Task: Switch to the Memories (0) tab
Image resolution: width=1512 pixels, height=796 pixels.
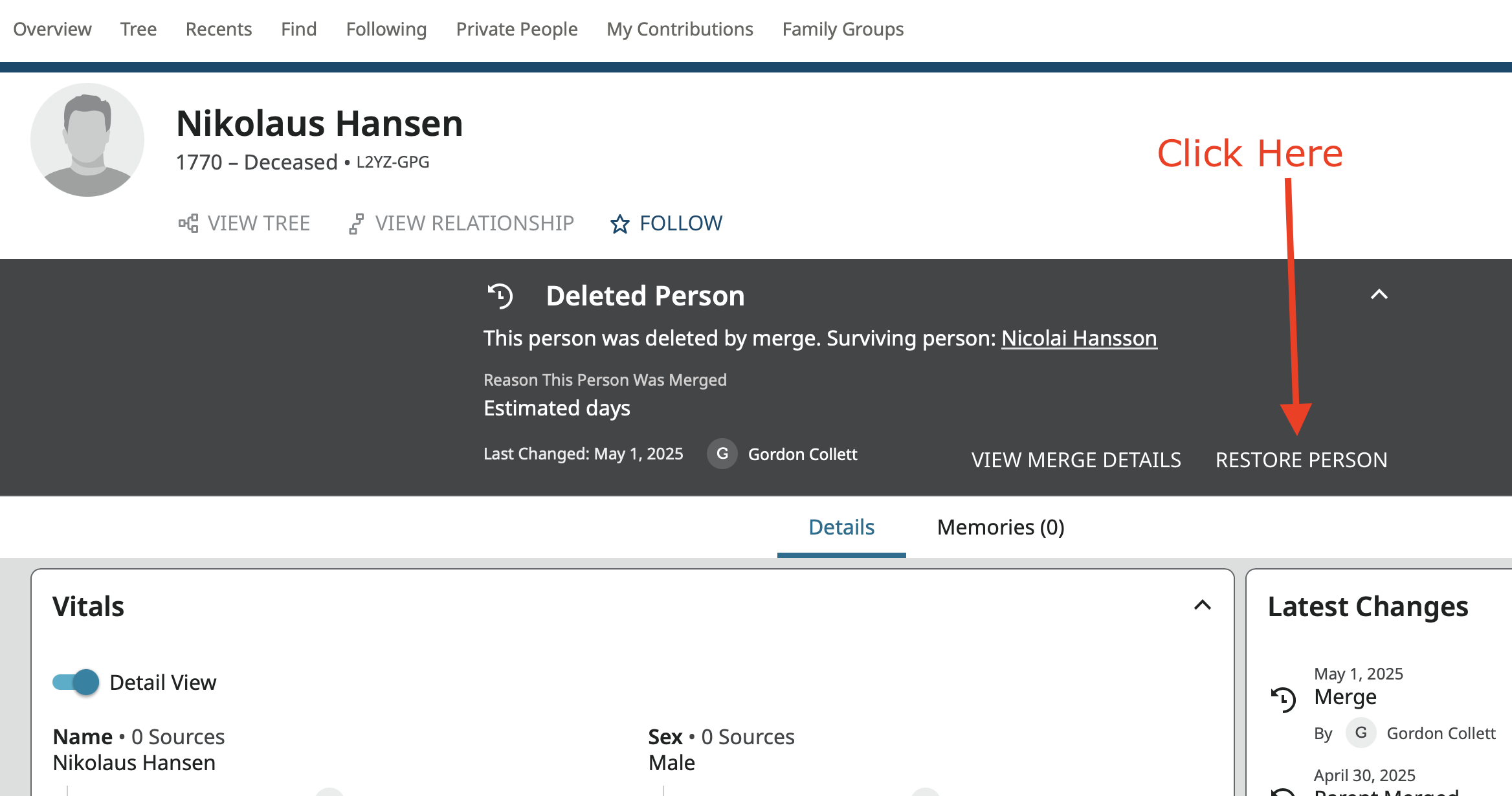Action: pos(1000,527)
